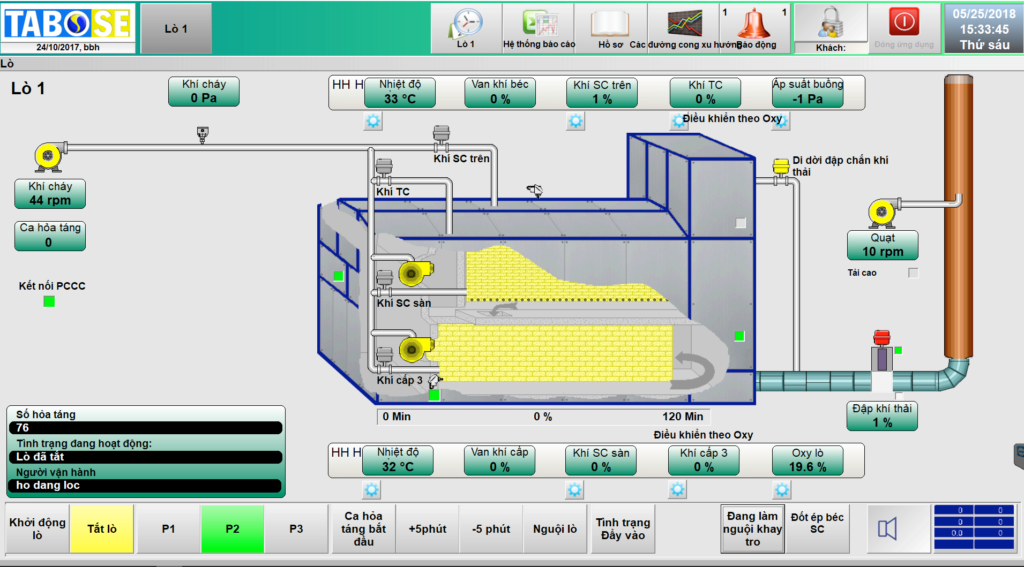Click the speaker mute icon
1024x567 pixels.
coord(887,528)
